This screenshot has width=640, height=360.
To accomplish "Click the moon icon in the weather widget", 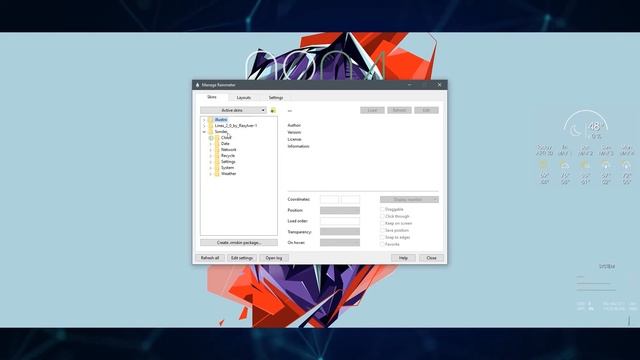I will pyautogui.click(x=576, y=130).
